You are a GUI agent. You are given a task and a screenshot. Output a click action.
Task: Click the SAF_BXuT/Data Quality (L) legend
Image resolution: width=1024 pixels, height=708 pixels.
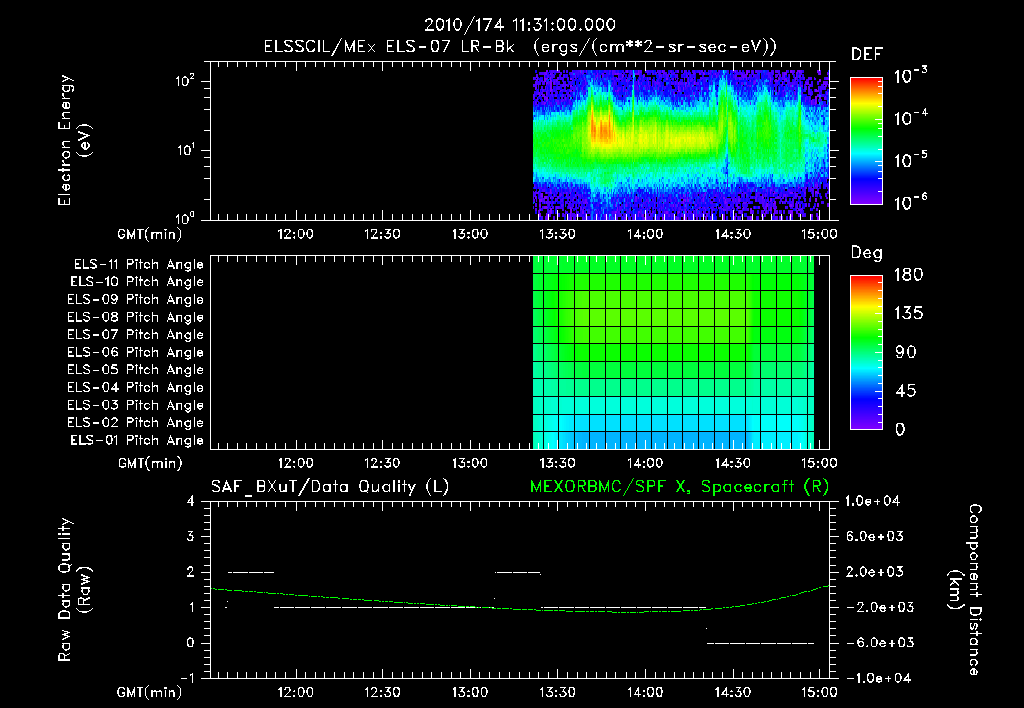pyautogui.click(x=330, y=487)
